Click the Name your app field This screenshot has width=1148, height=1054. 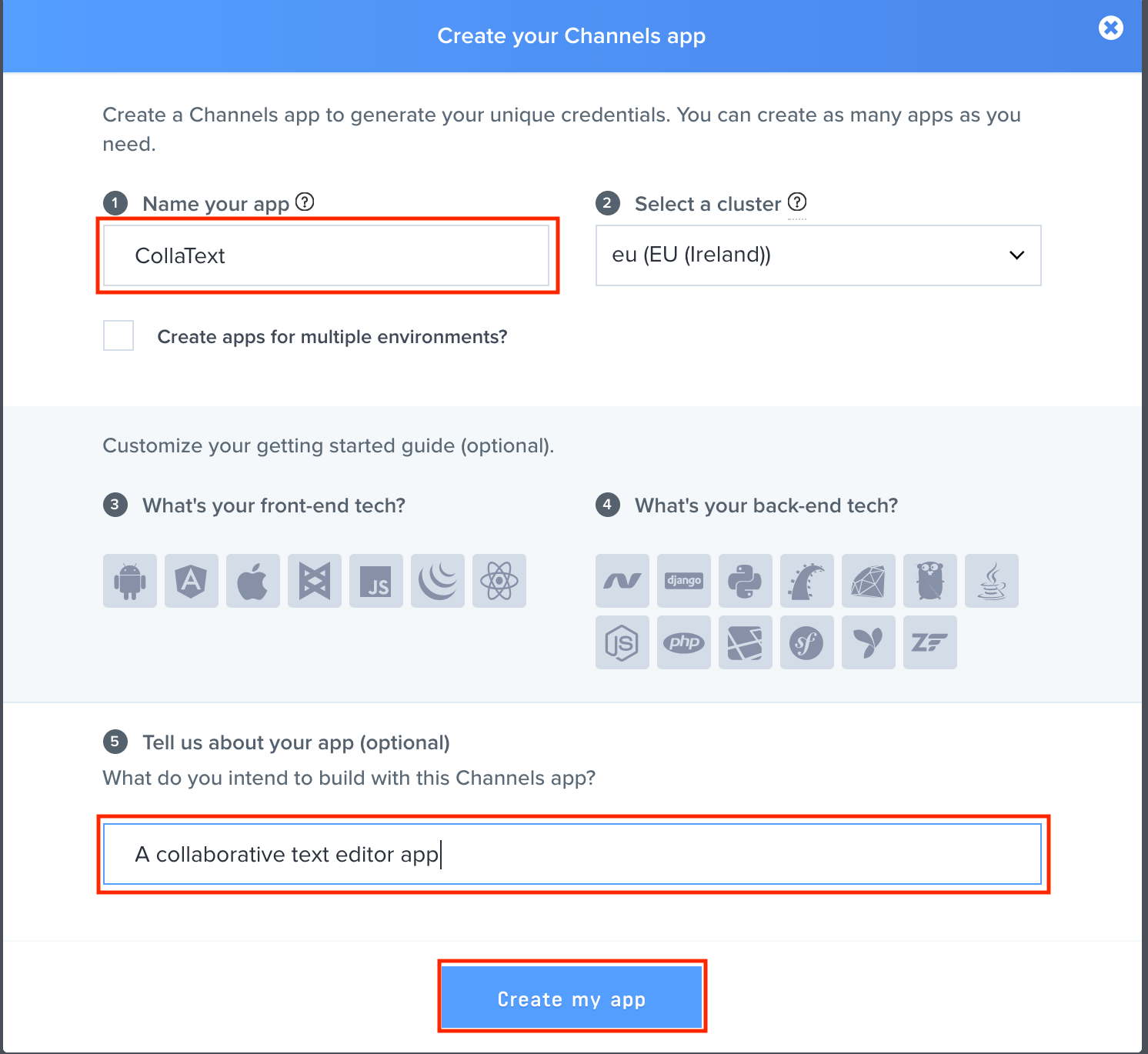[x=327, y=255]
